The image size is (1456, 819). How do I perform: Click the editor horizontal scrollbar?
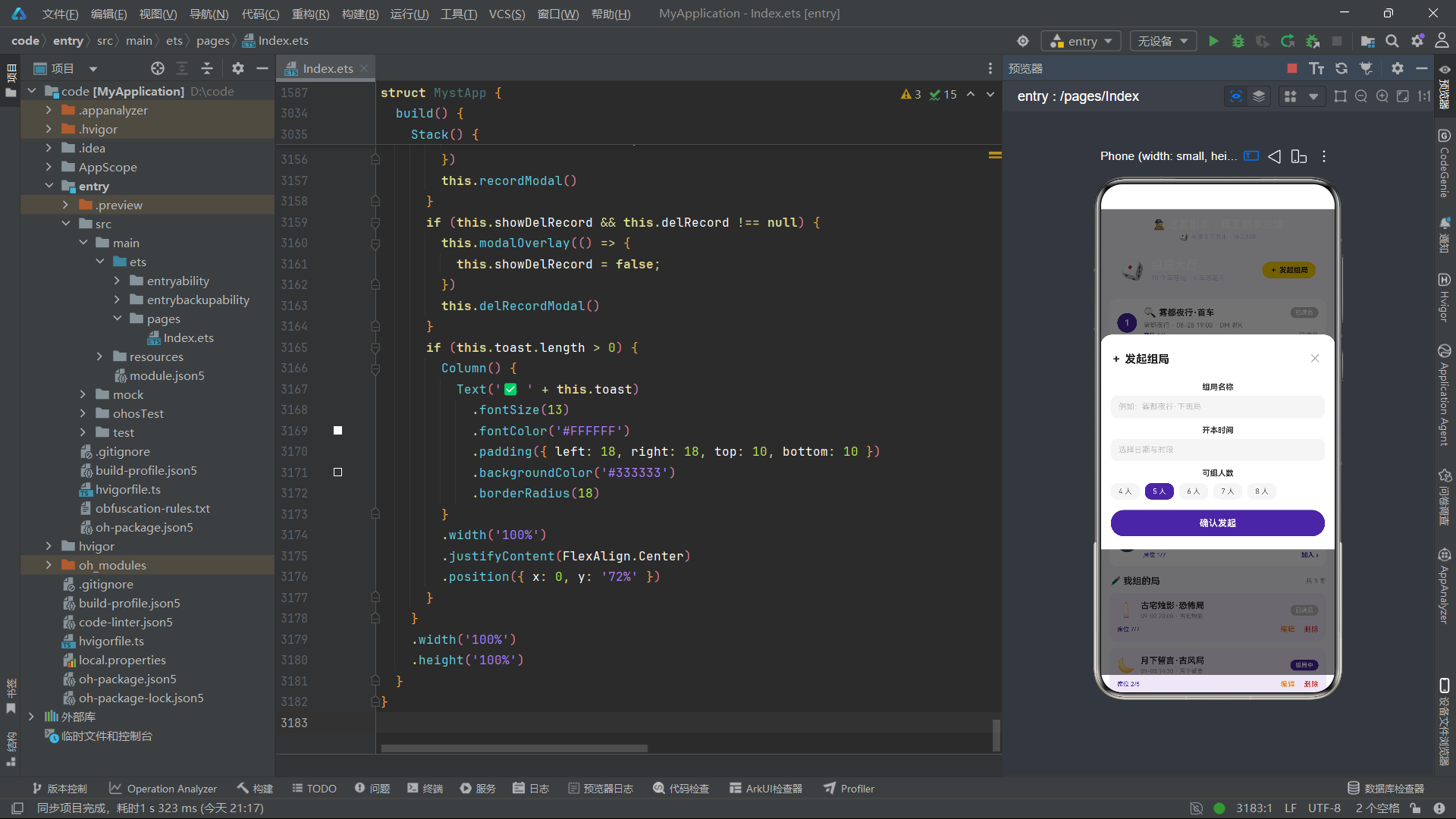point(514,748)
